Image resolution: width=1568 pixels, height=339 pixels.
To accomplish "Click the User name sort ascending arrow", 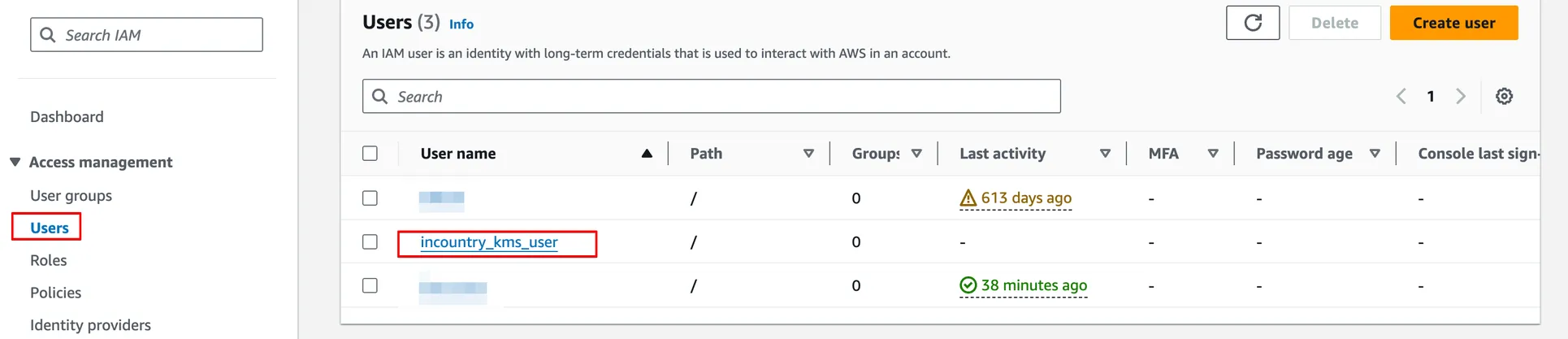I will 647,154.
